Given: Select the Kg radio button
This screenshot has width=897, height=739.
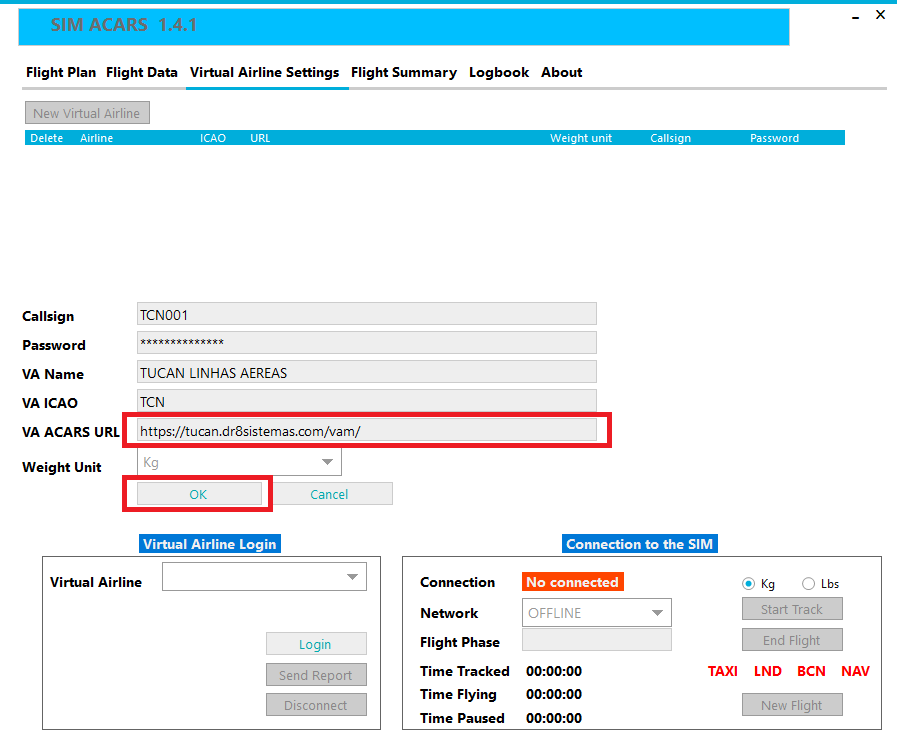Looking at the screenshot, I should 748,584.
